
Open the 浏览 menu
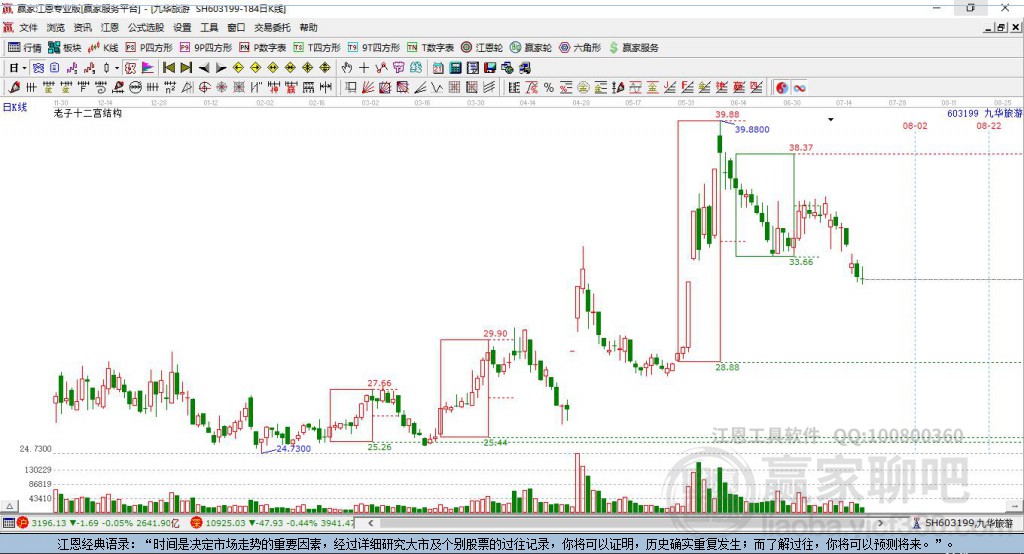click(x=56, y=27)
